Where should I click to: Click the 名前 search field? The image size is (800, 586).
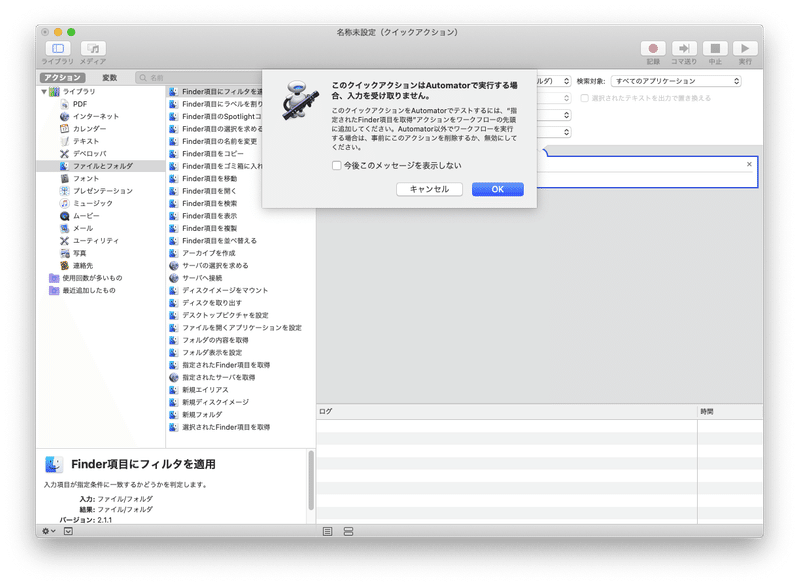[199, 78]
